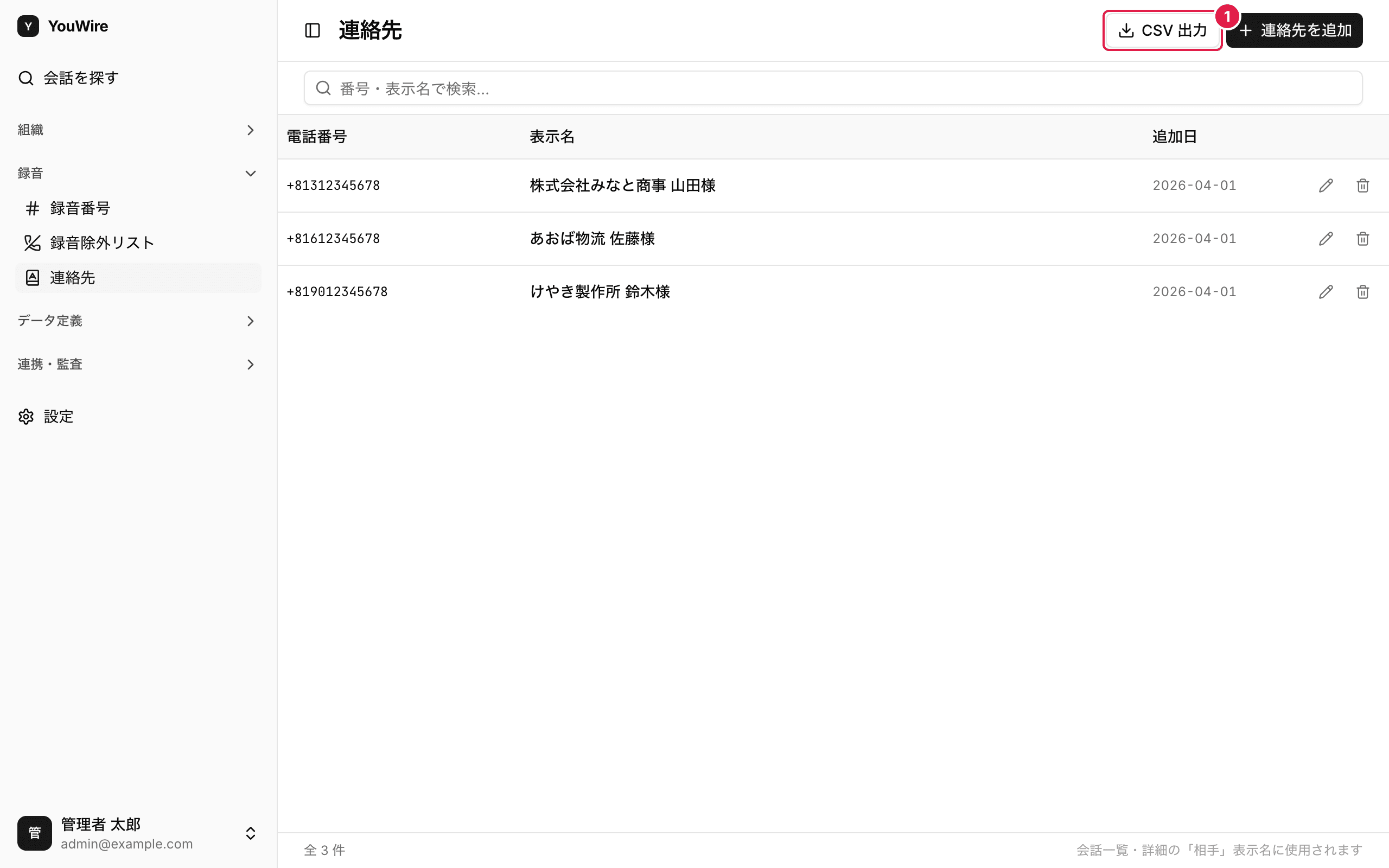Select 連絡先 in the sidebar
Viewport: 1389px width, 868px height.
pos(138,278)
